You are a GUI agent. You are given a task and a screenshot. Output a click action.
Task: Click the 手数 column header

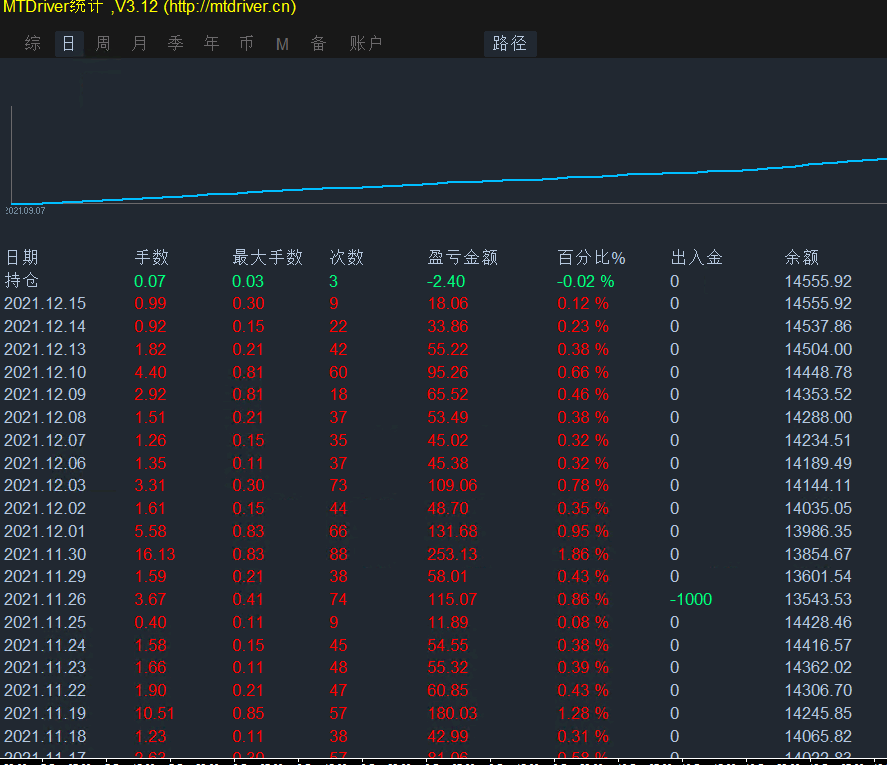coord(152,257)
